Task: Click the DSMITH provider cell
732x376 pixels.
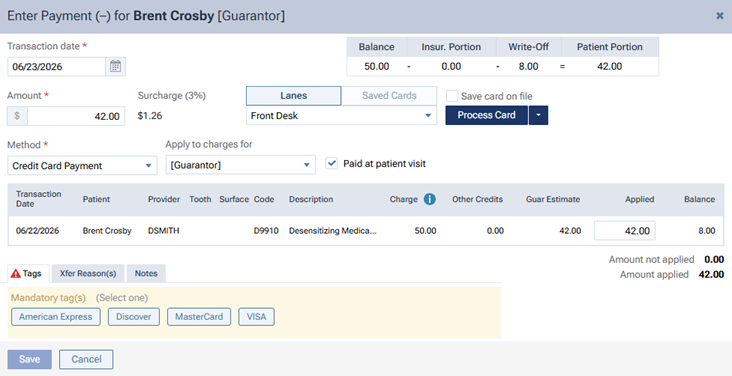Action: tap(163, 231)
